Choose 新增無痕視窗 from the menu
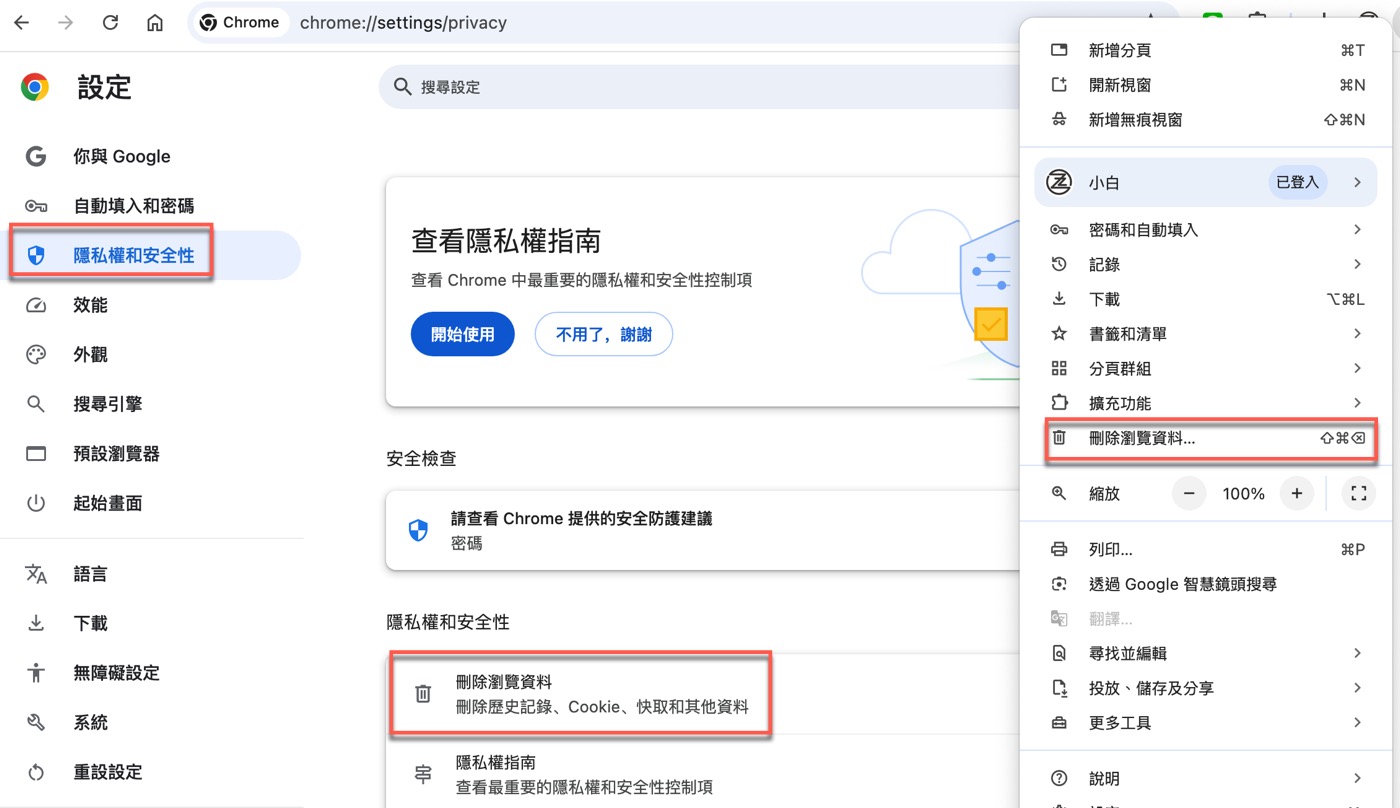The image size is (1400, 808). [x=1207, y=120]
